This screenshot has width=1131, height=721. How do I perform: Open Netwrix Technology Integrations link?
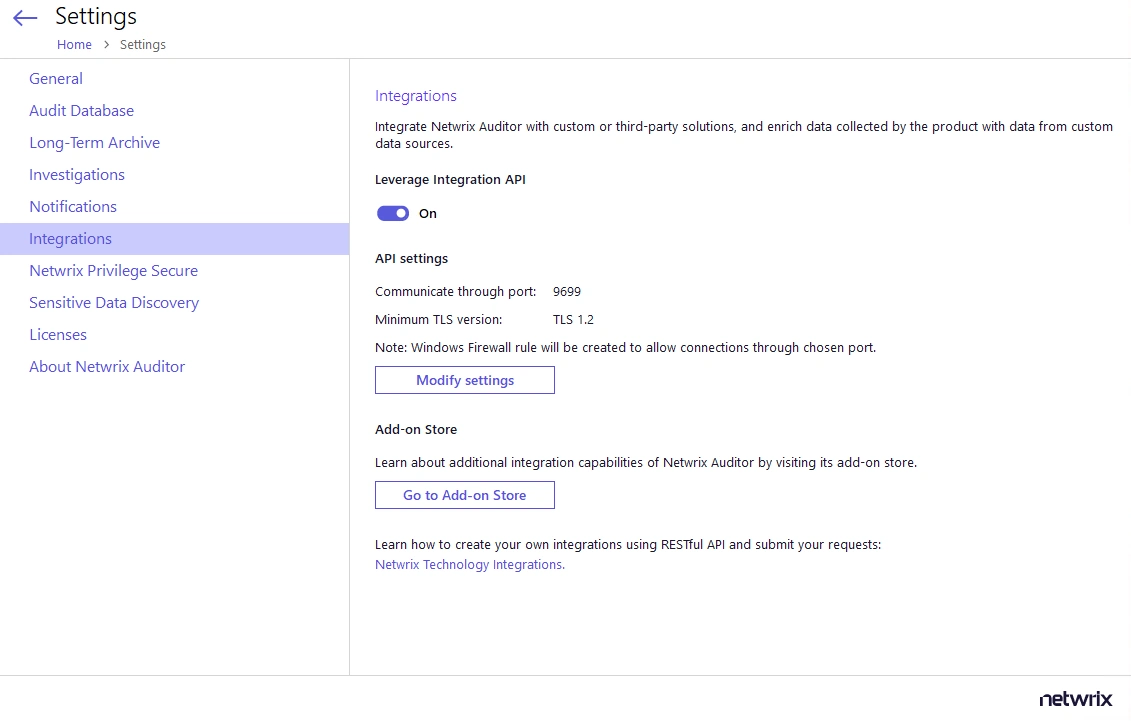click(470, 565)
